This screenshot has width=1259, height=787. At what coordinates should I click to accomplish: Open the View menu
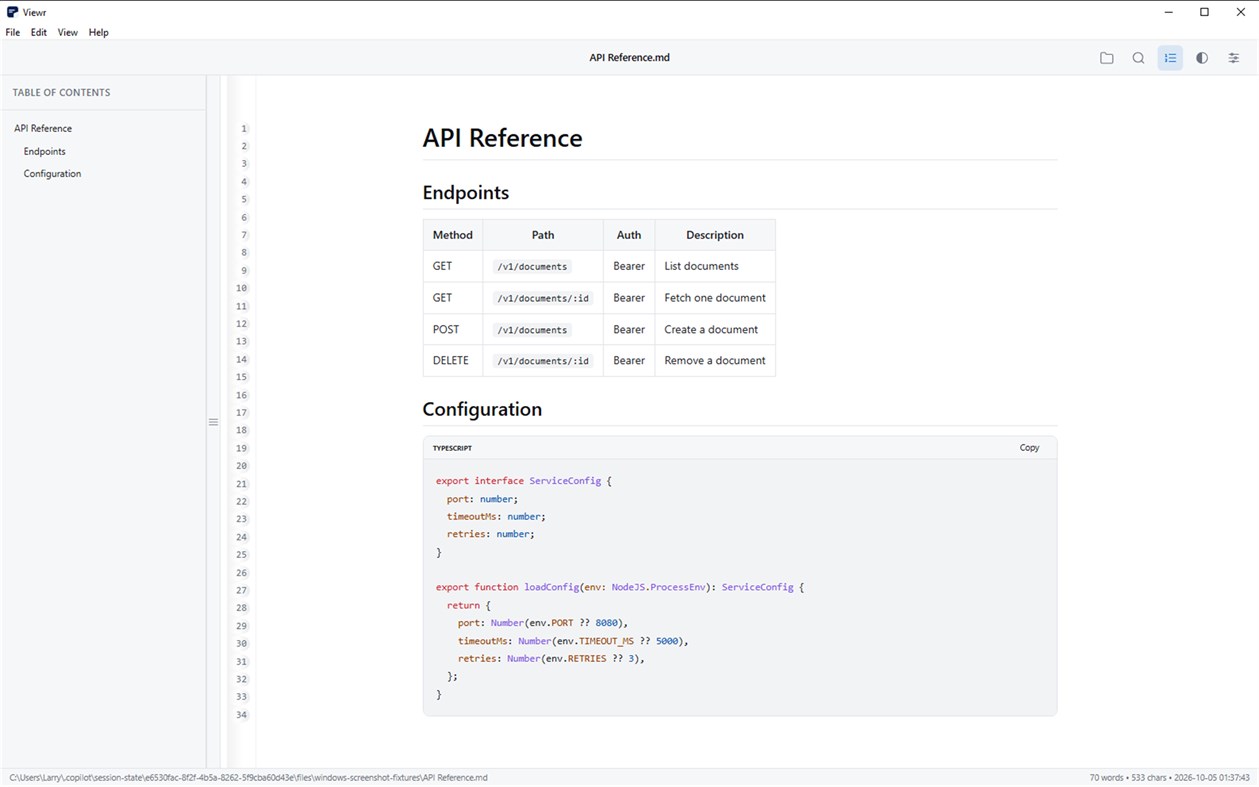[x=67, y=32]
